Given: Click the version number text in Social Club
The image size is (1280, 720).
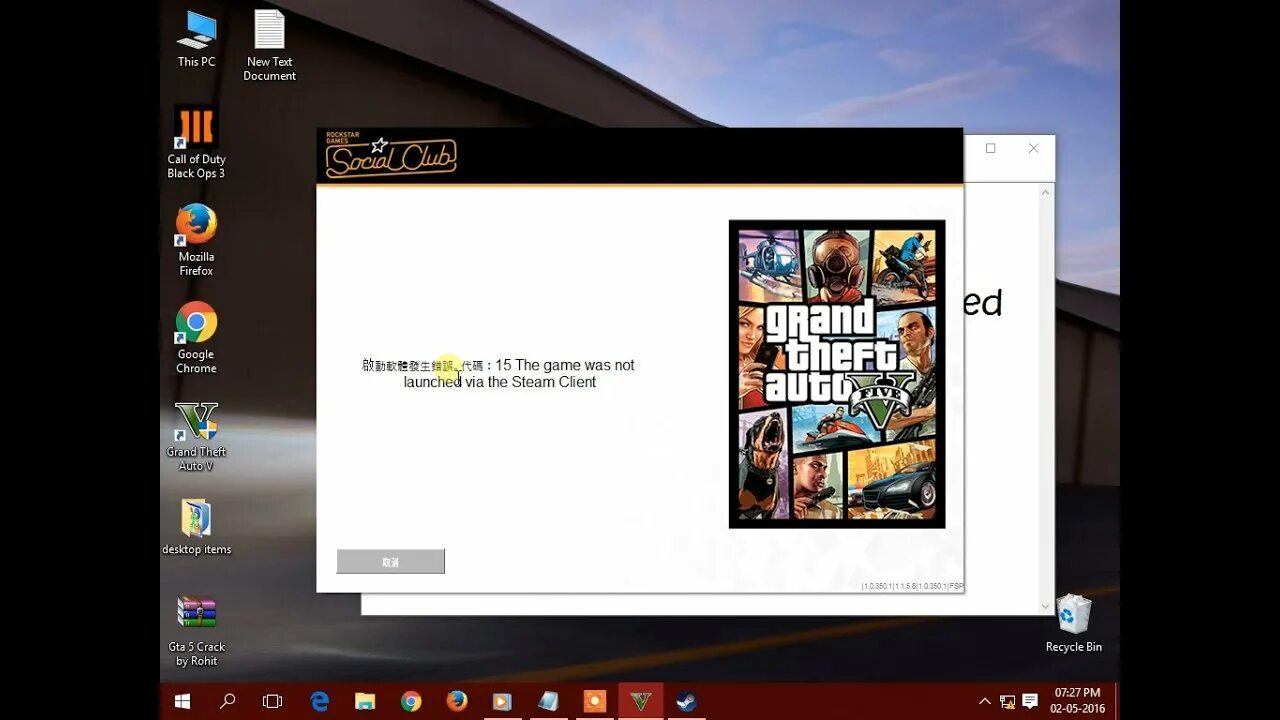Looking at the screenshot, I should (912, 586).
